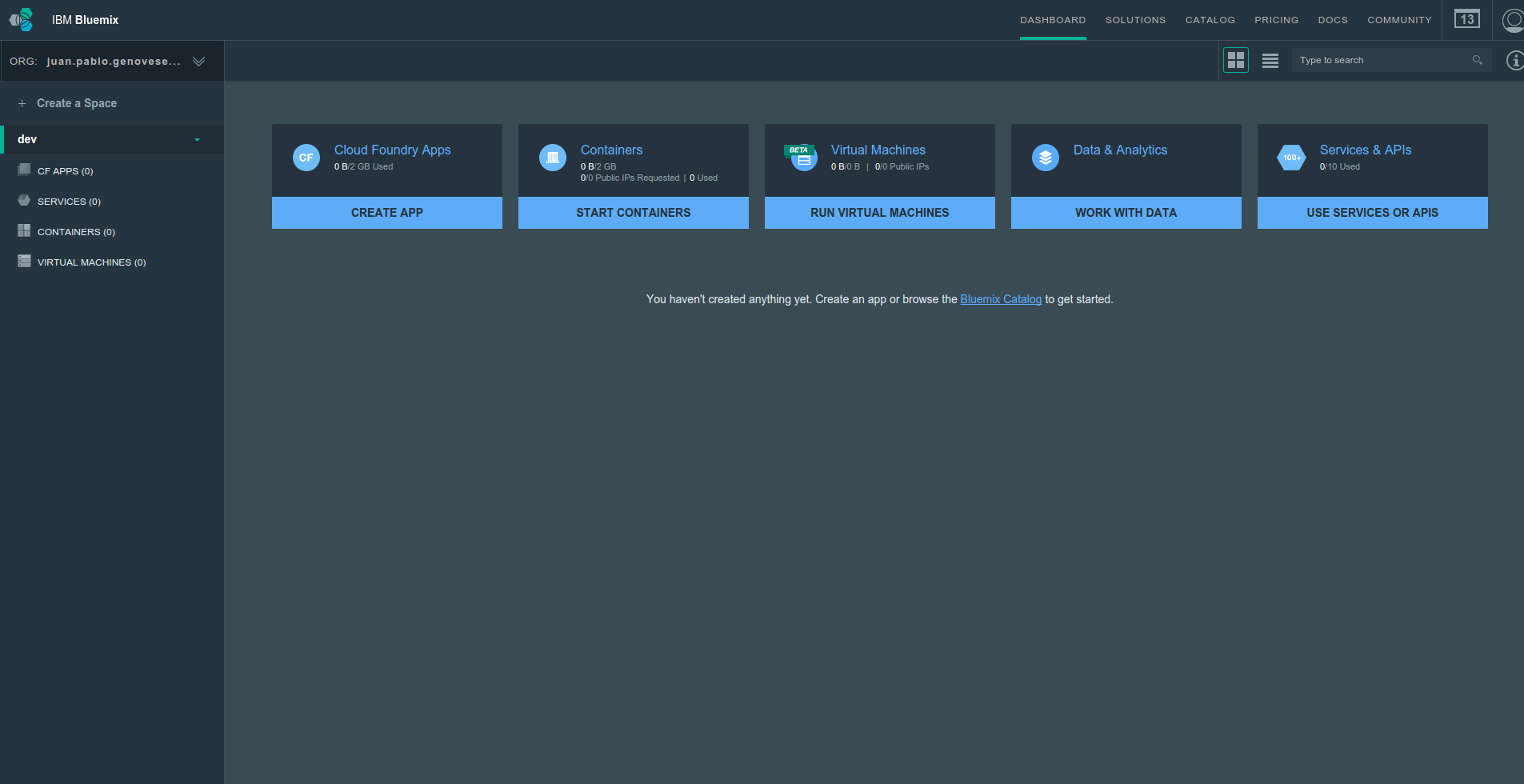Expand the ORG account dropdown chevron

click(x=198, y=62)
